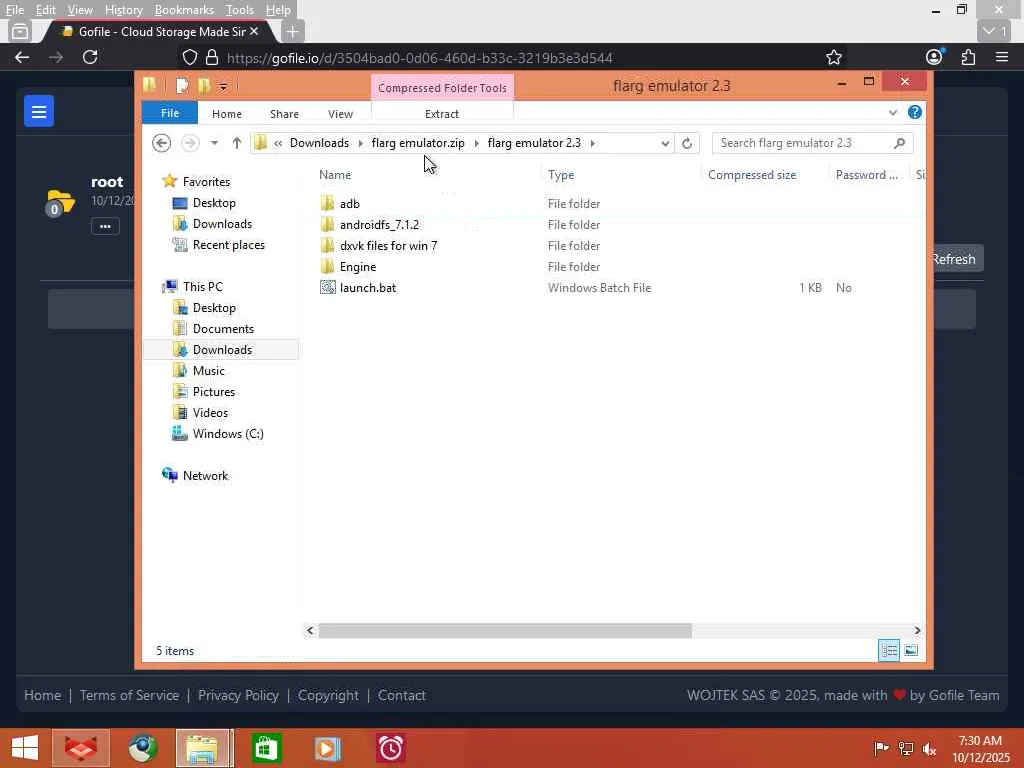Select Windows (C:) in navigation pane
Viewport: 1024px width, 768px height.
point(228,434)
